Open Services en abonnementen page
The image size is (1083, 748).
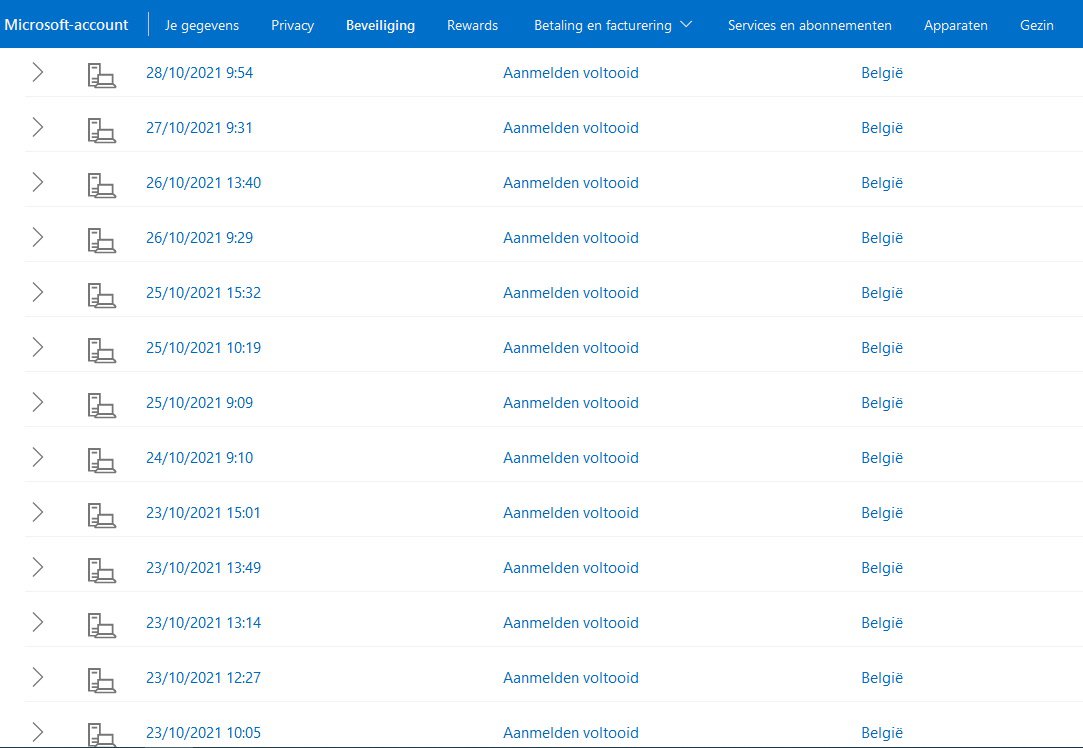pos(809,25)
